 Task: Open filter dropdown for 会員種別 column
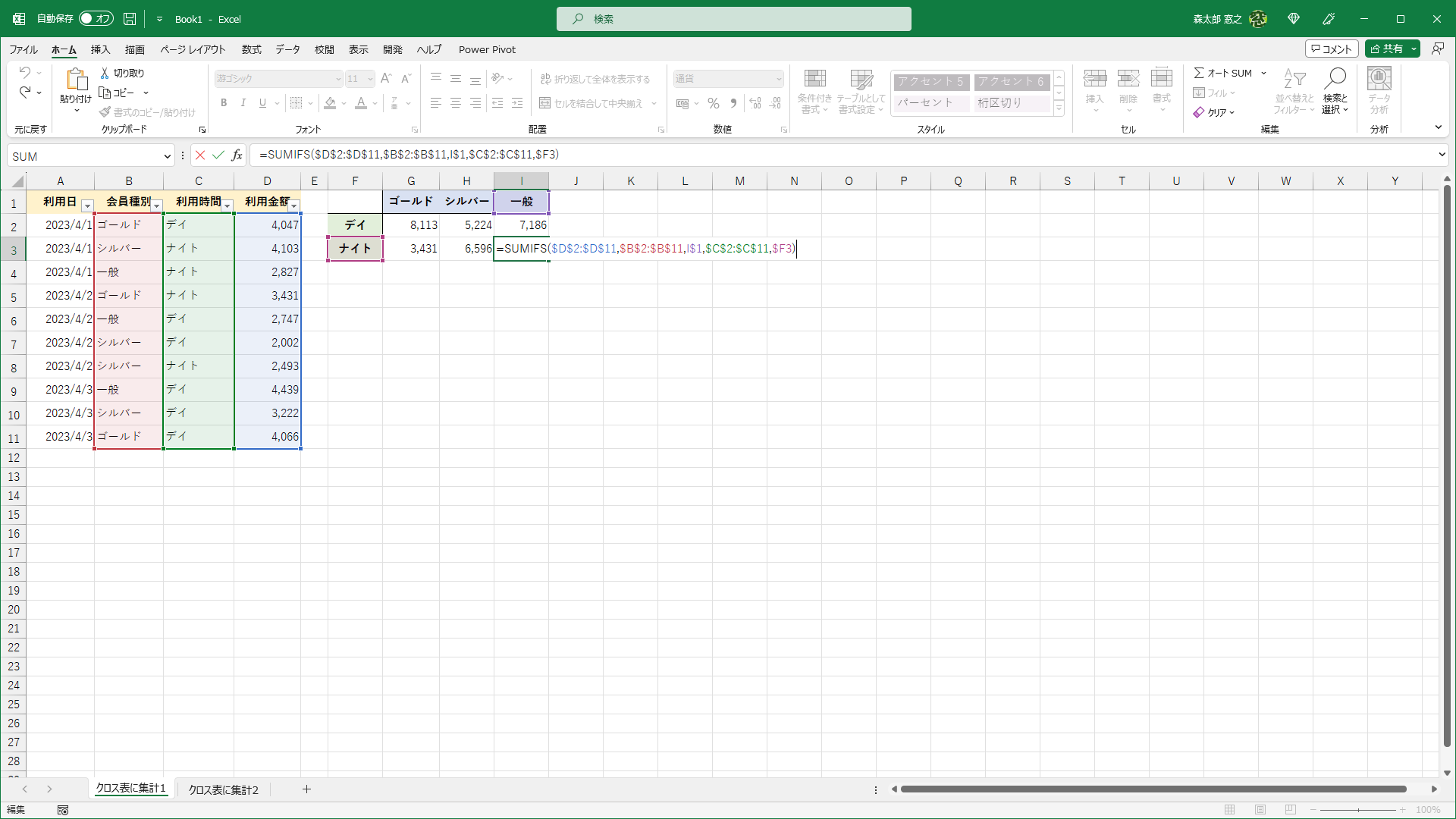157,206
